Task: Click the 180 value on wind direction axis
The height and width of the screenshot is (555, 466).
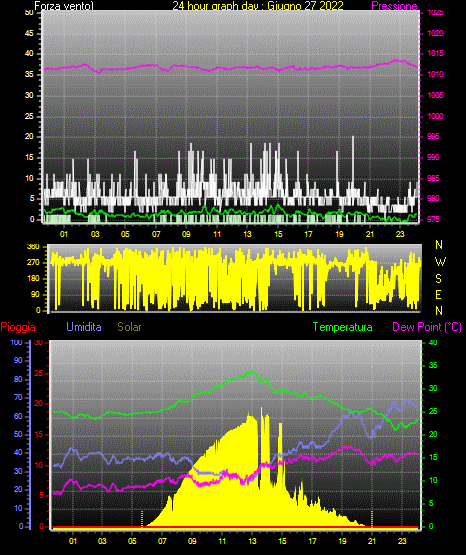Action: pos(33,279)
